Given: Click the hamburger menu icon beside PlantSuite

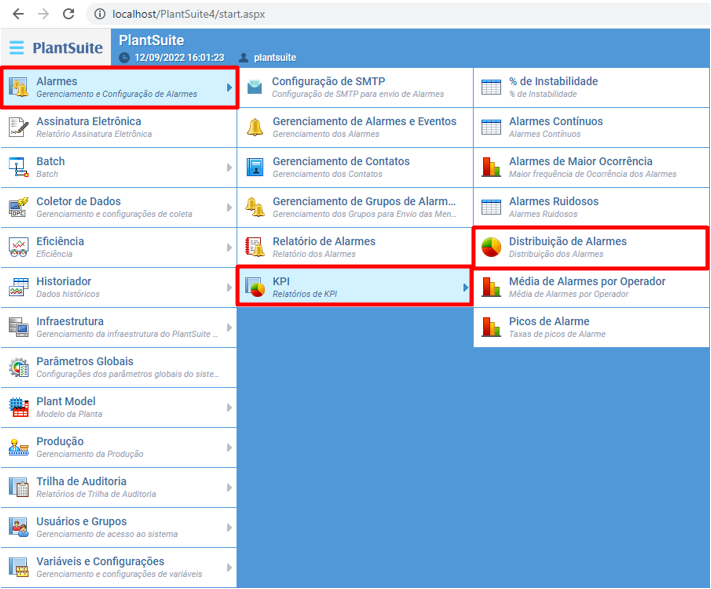Looking at the screenshot, I should click(17, 48).
